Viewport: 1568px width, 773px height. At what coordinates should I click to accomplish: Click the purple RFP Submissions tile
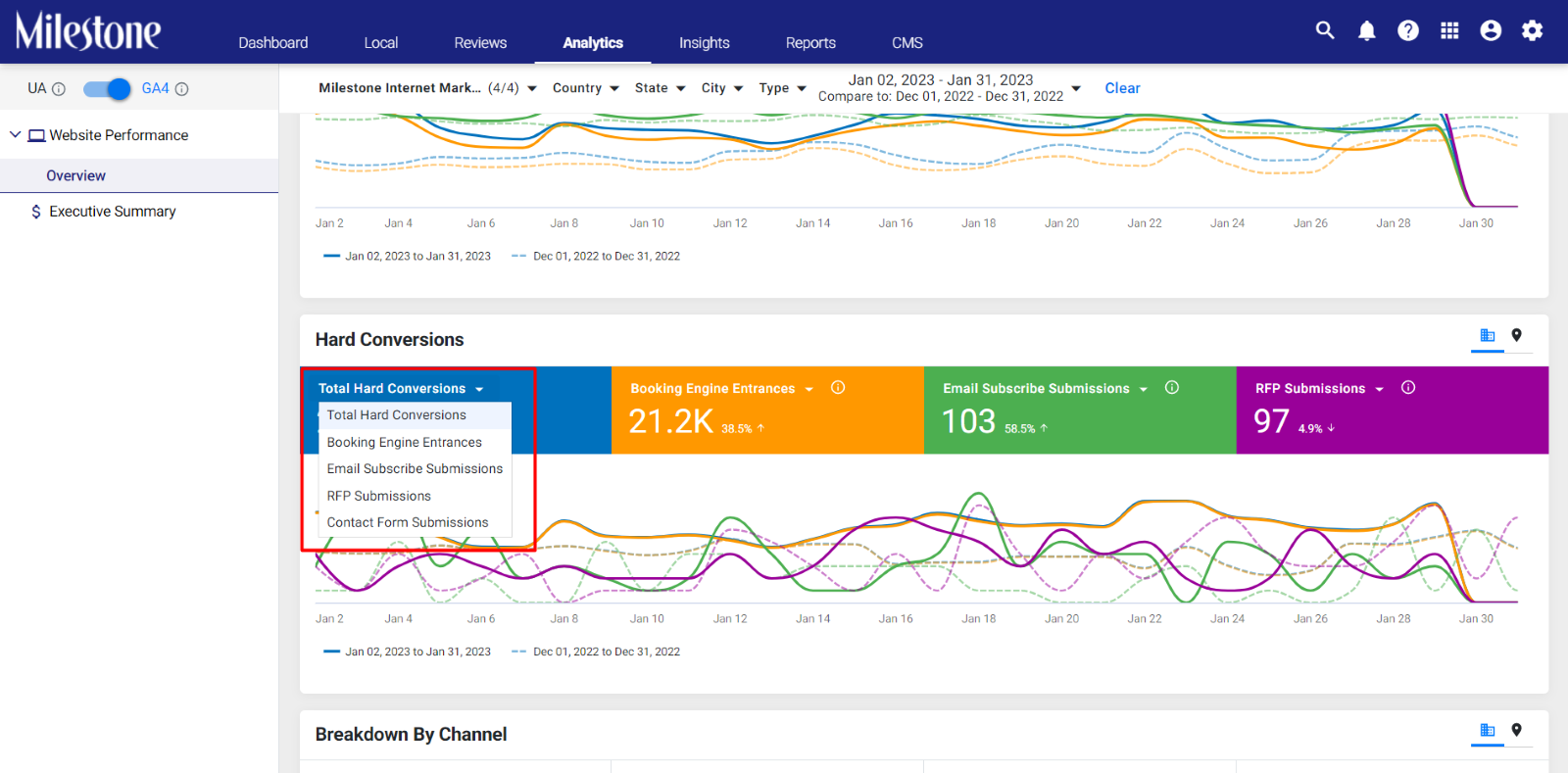click(x=1392, y=410)
